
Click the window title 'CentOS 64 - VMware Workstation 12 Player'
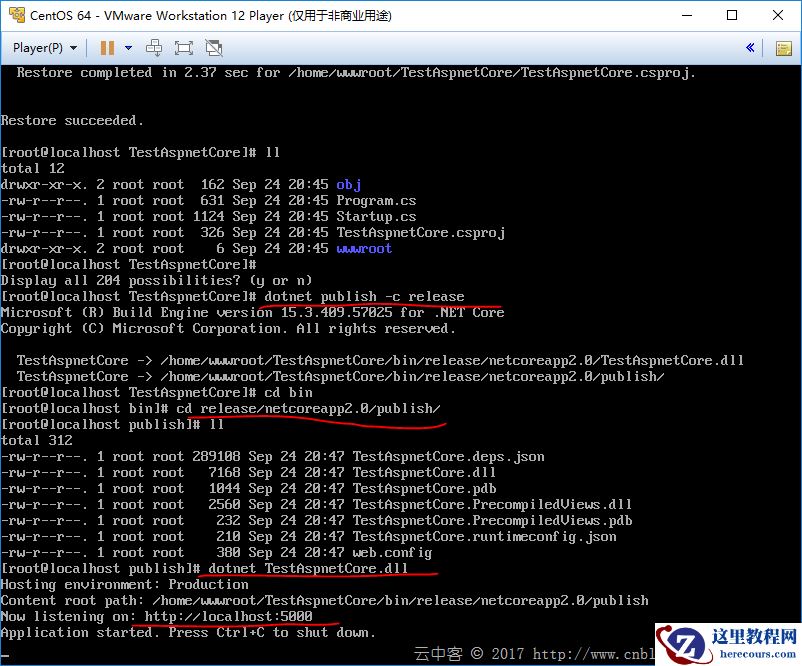(x=211, y=15)
